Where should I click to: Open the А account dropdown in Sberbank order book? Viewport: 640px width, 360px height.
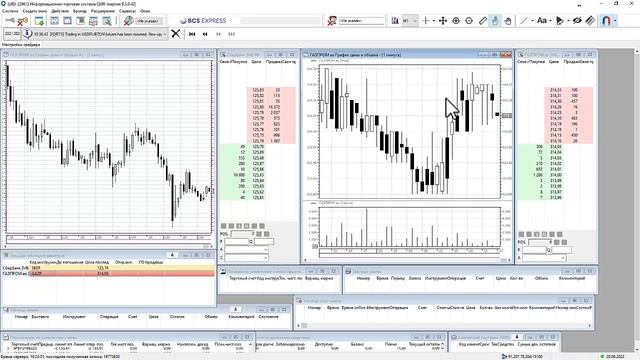[x=247, y=249]
